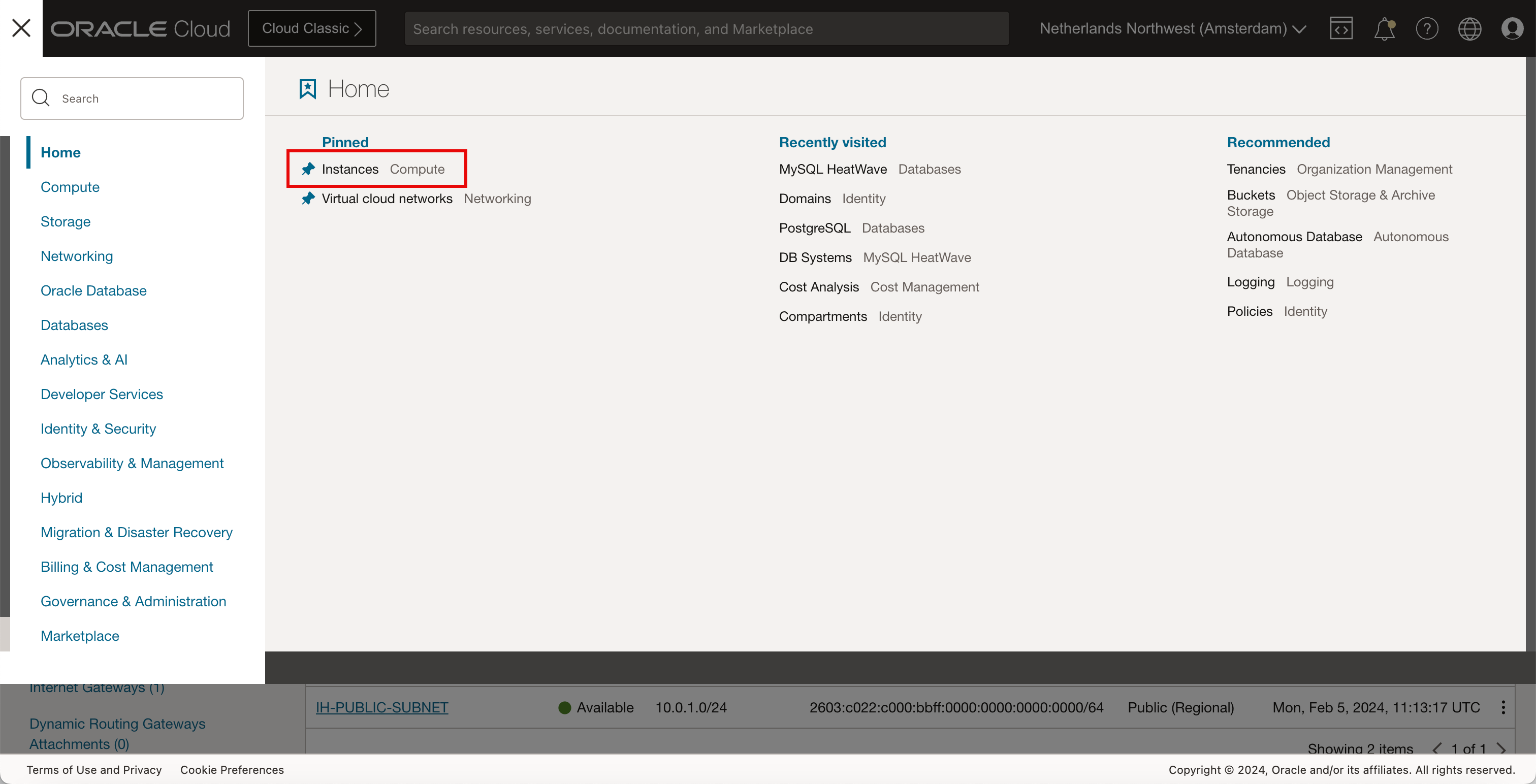Click the Cloud Classic button
Image resolution: width=1536 pixels, height=784 pixels.
(312, 28)
